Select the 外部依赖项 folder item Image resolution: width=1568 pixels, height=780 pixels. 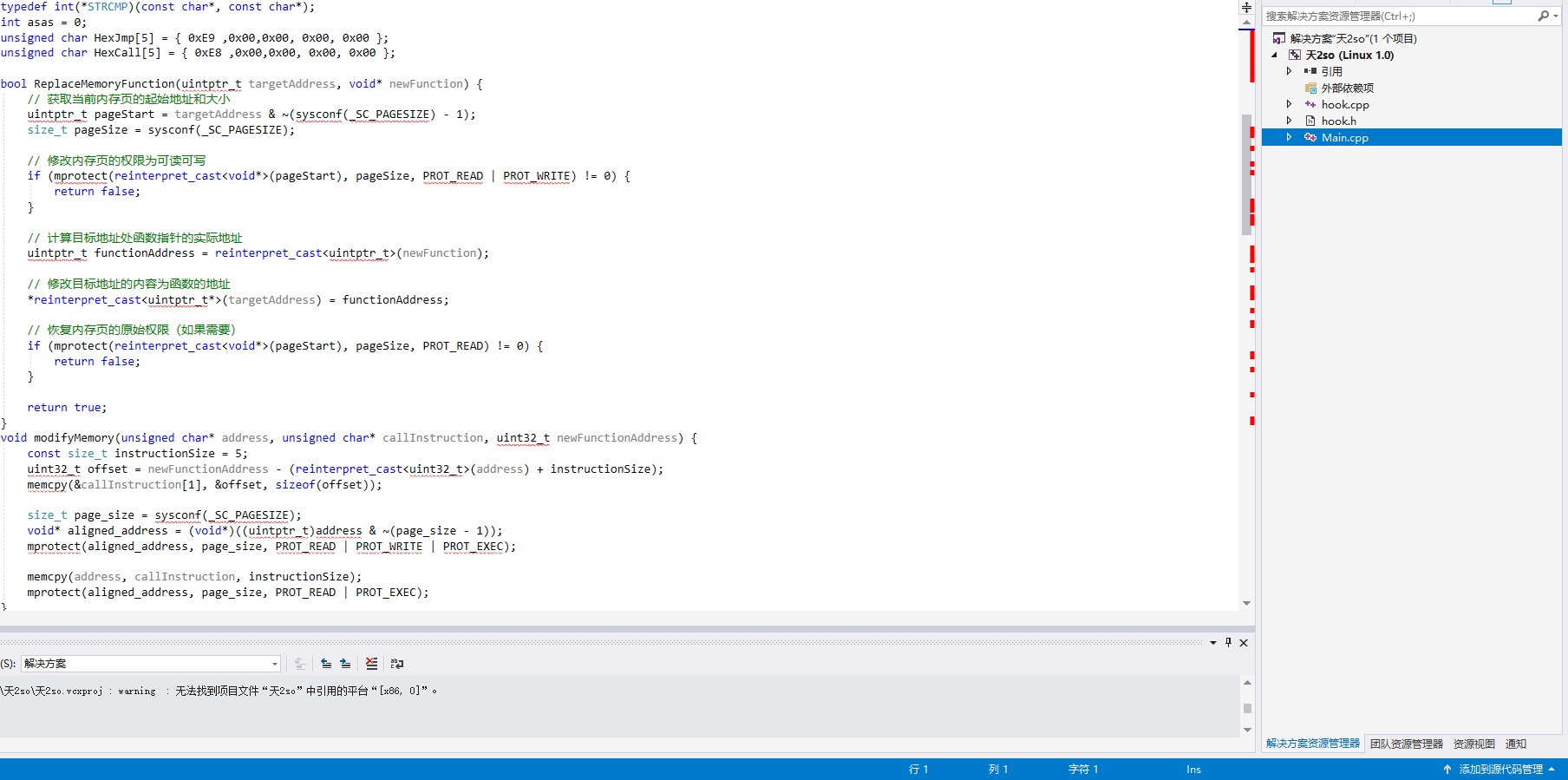(x=1346, y=88)
